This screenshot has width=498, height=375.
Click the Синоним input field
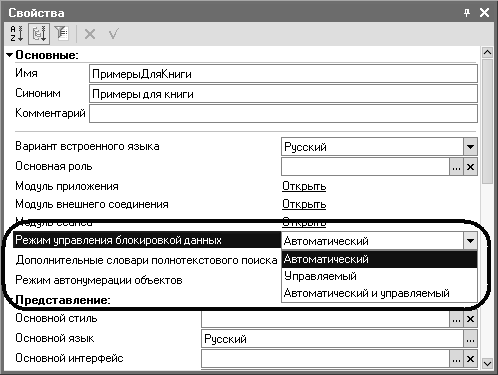(x=283, y=94)
